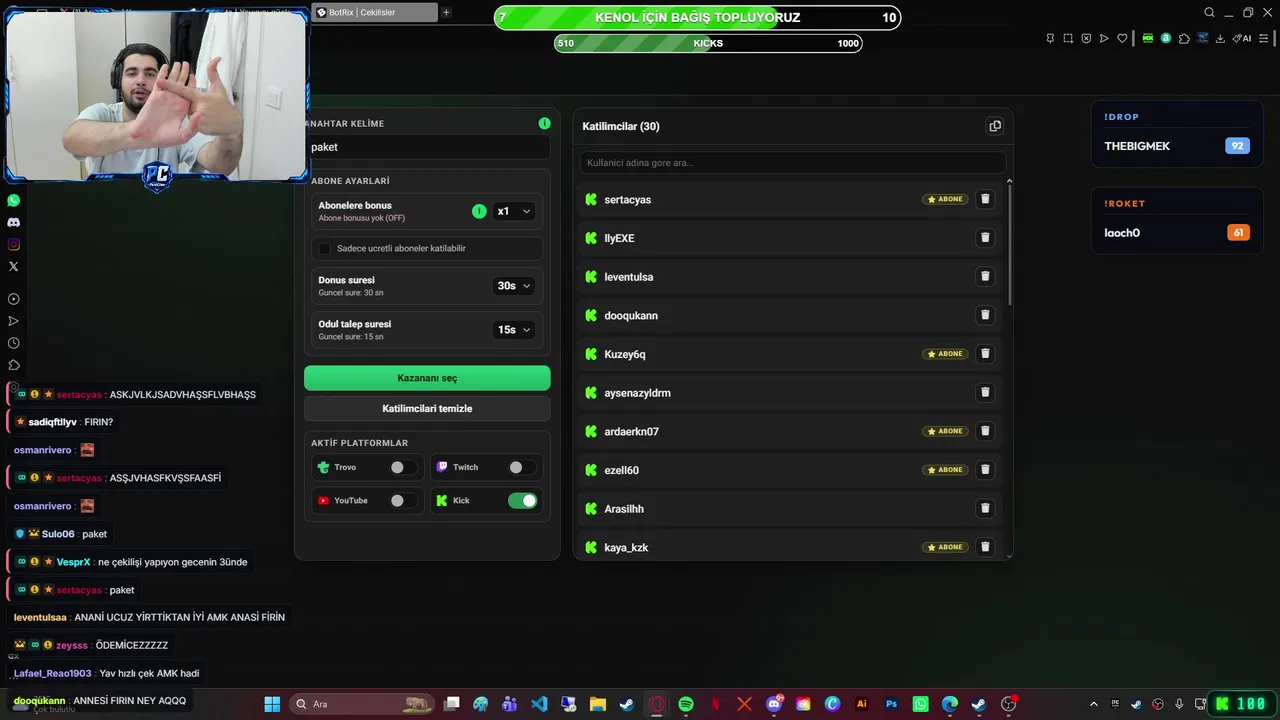The height and width of the screenshot is (720, 1280).
Task: Click the KICKS 510/1000 progress bar
Action: coord(708,43)
